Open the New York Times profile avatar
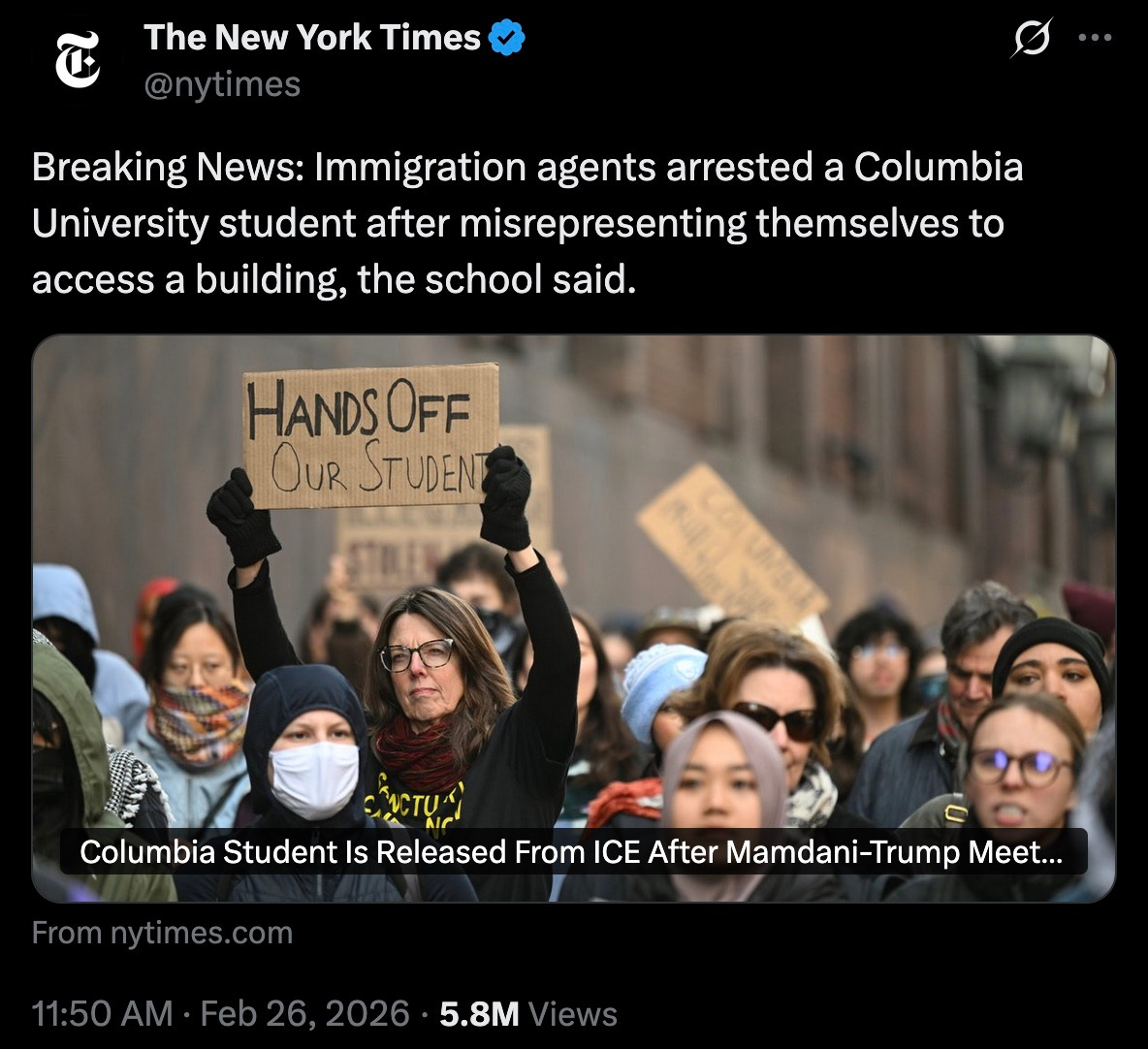The height and width of the screenshot is (1049, 1148). [x=78, y=60]
